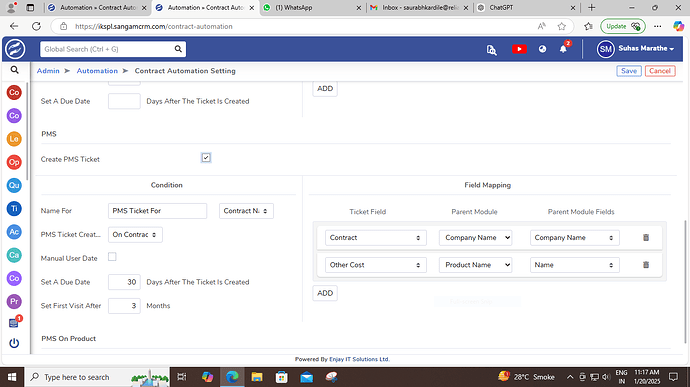
Task: Open the Le module sidebar icon
Action: (14, 139)
